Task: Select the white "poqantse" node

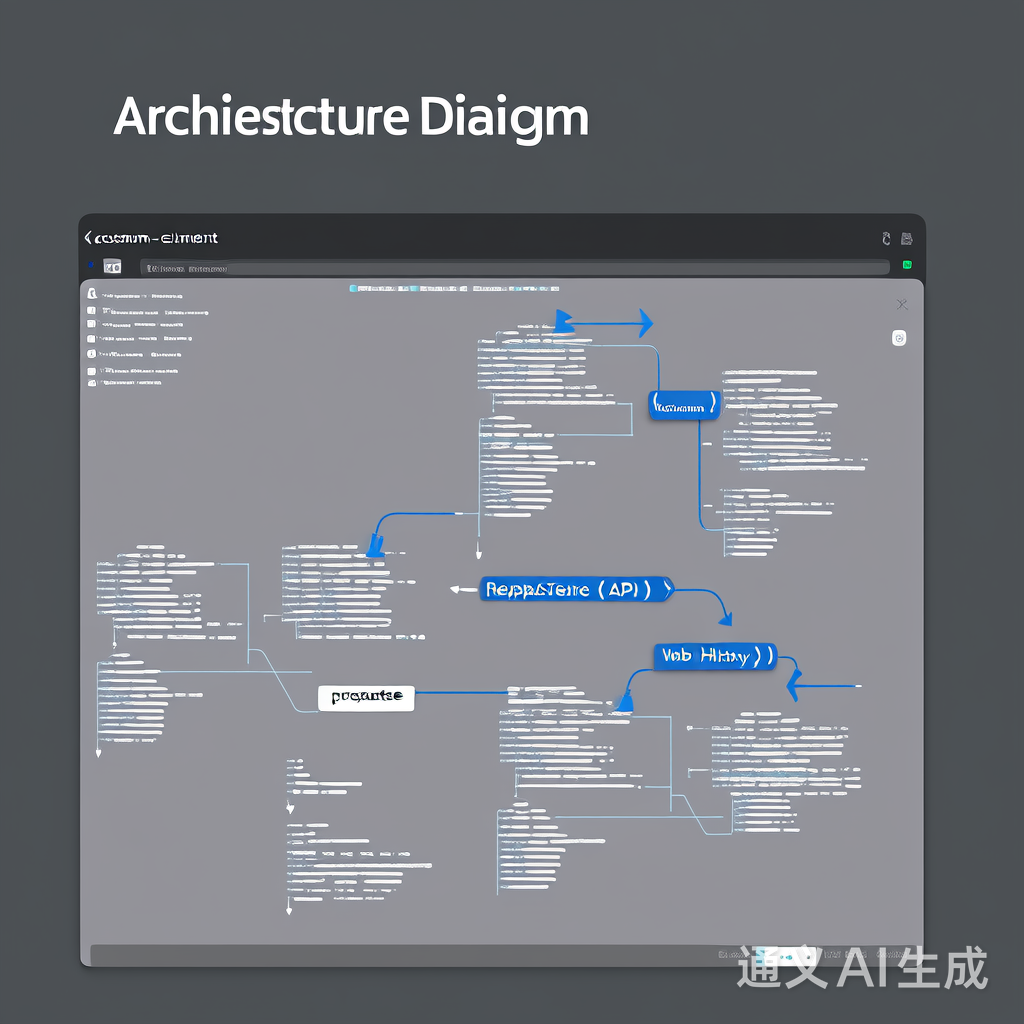Action: 366,697
